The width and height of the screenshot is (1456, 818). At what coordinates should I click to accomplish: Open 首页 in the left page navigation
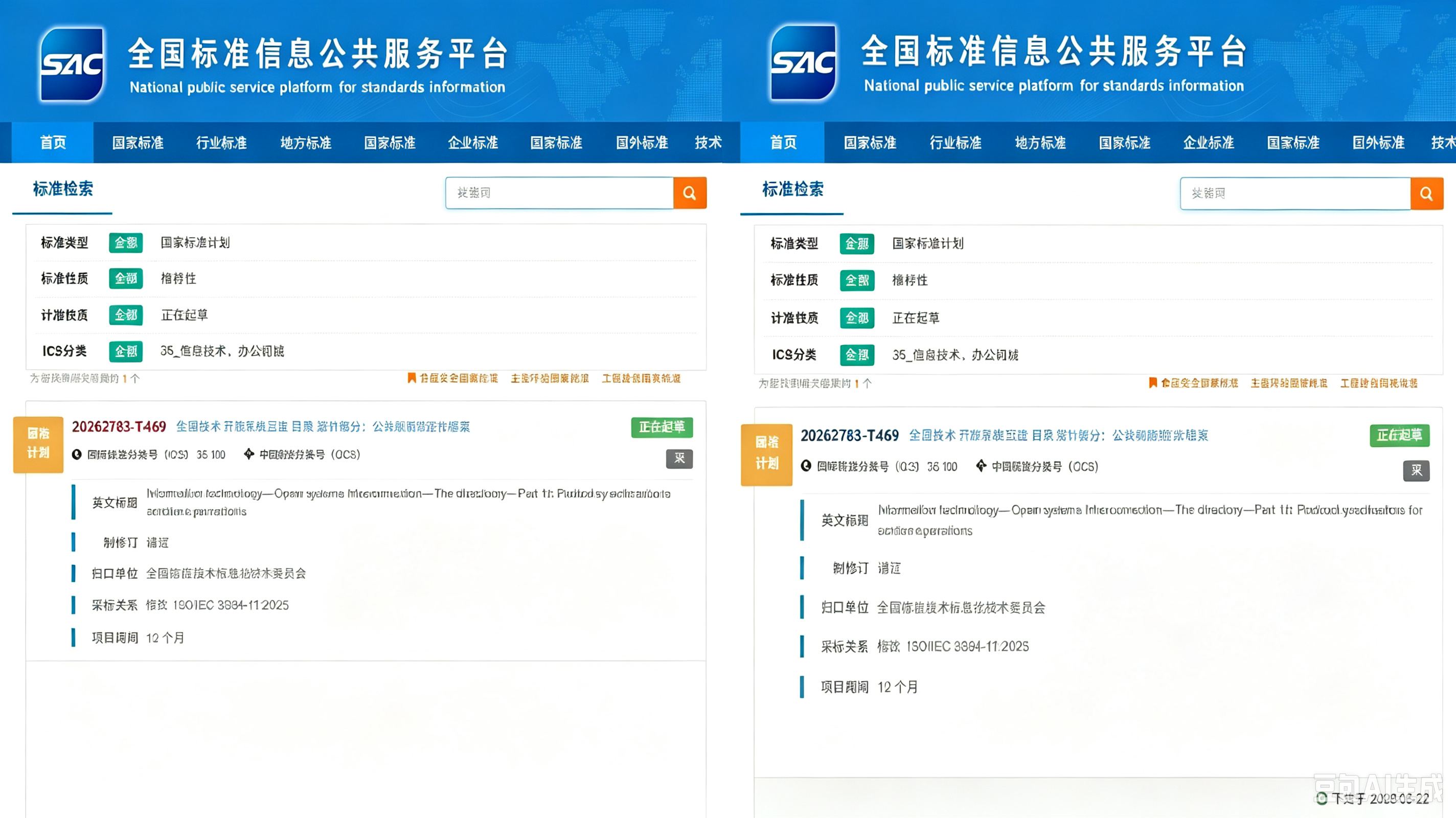[53, 143]
